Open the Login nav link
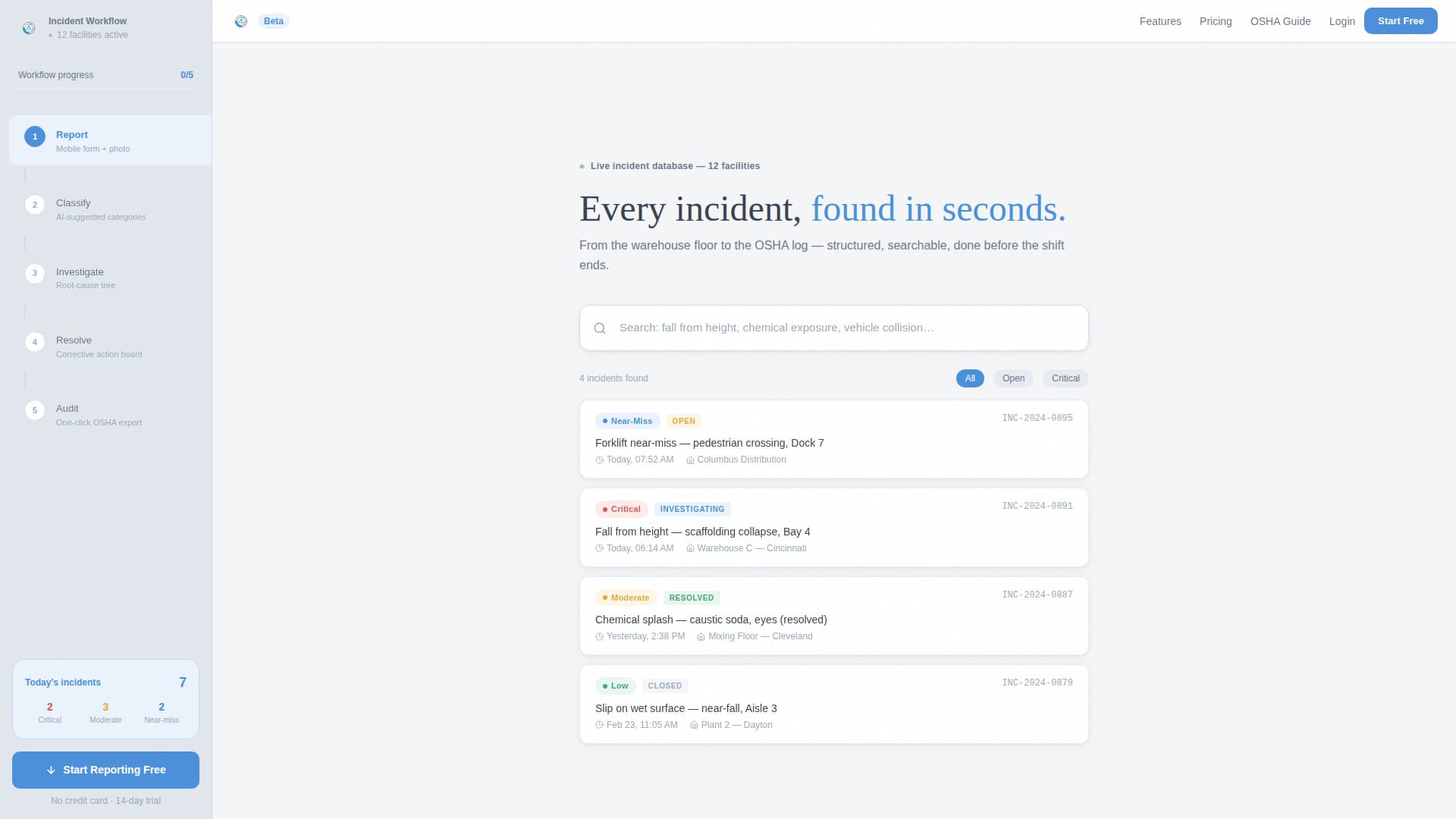 (x=1342, y=21)
